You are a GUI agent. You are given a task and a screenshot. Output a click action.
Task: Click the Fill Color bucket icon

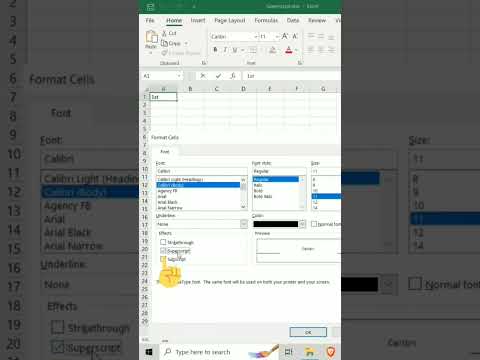[272, 50]
